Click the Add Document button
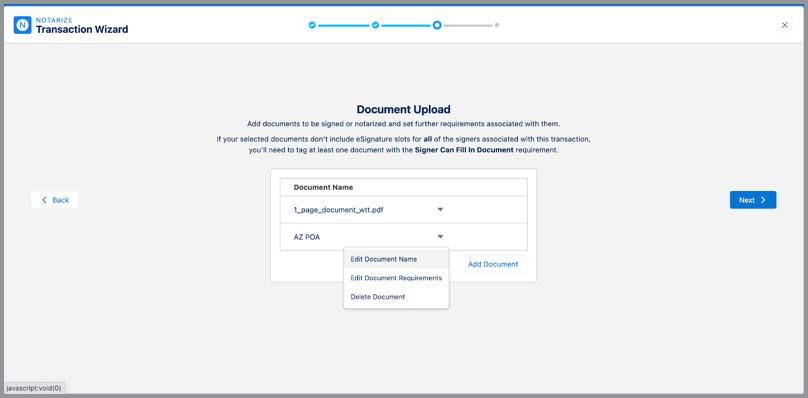Viewport: 808px width, 398px height. (x=493, y=264)
